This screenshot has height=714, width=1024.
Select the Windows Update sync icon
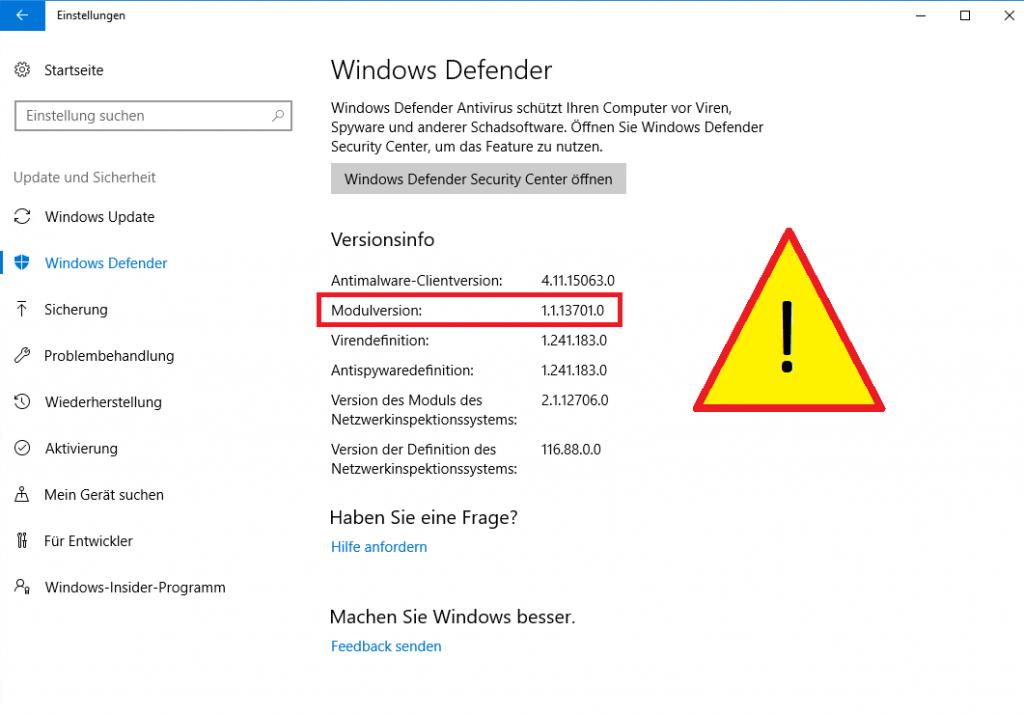pyautogui.click(x=22, y=216)
